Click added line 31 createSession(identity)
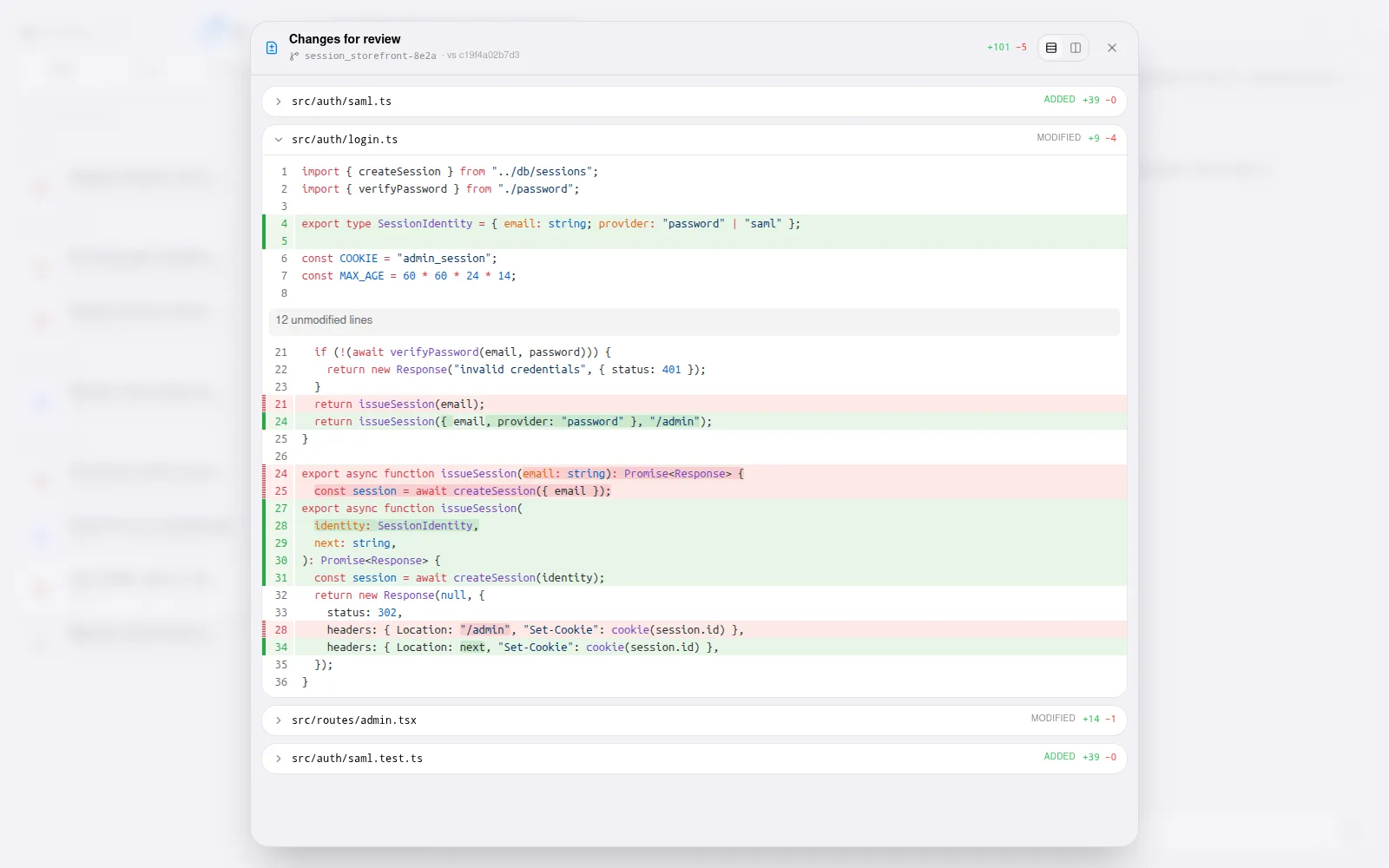 (694, 578)
